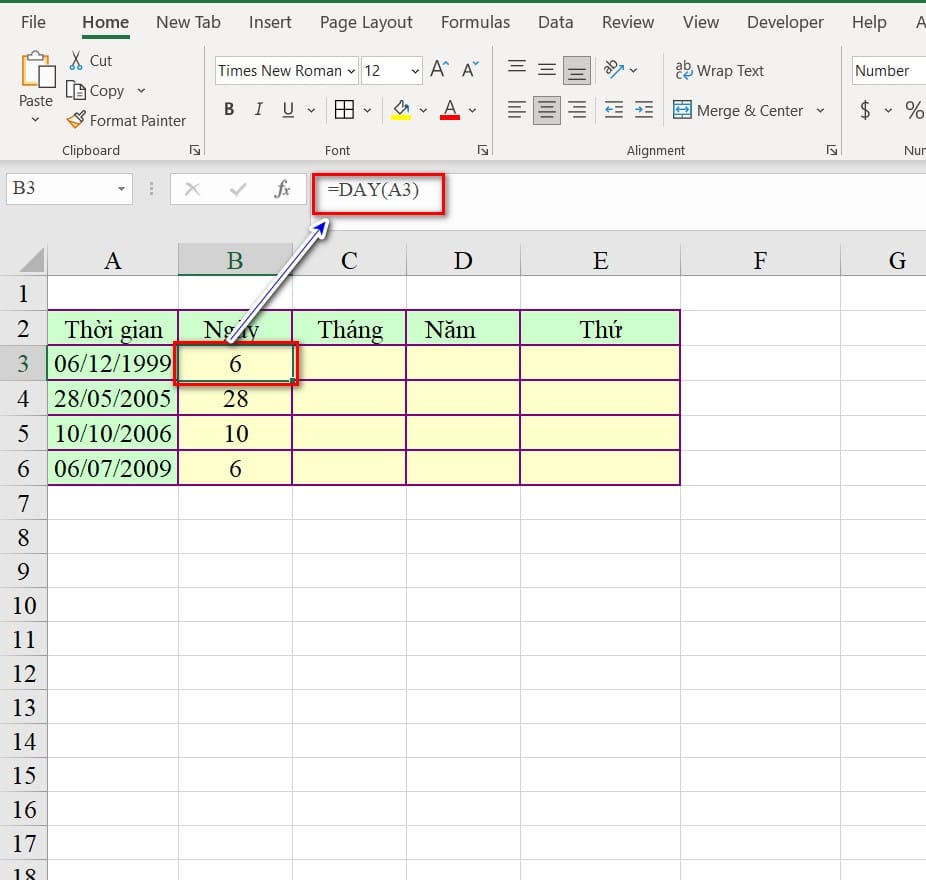Click the Cut scissors icon
Viewport: 926px width, 880px height.
pyautogui.click(x=76, y=61)
